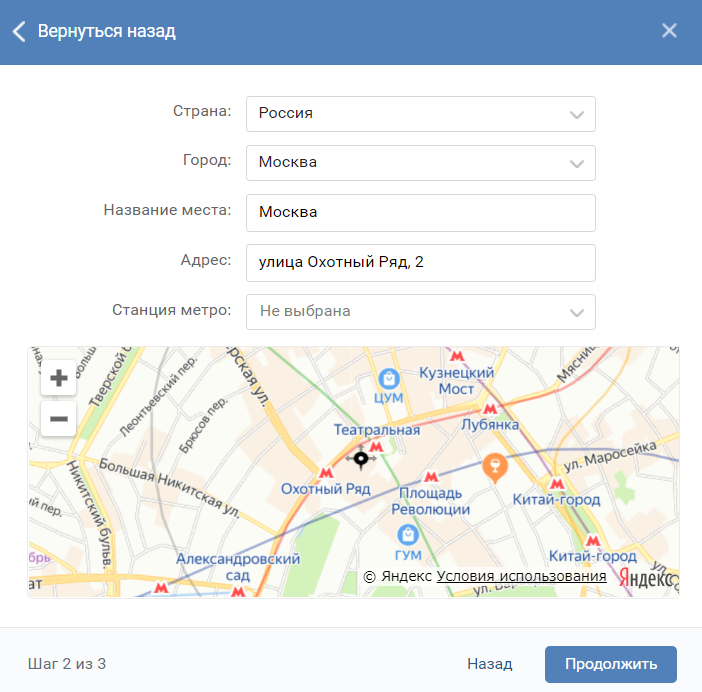Image resolution: width=702 pixels, height=692 pixels.
Task: Click the 'Вернуться назад' header link
Action: [x=107, y=31]
